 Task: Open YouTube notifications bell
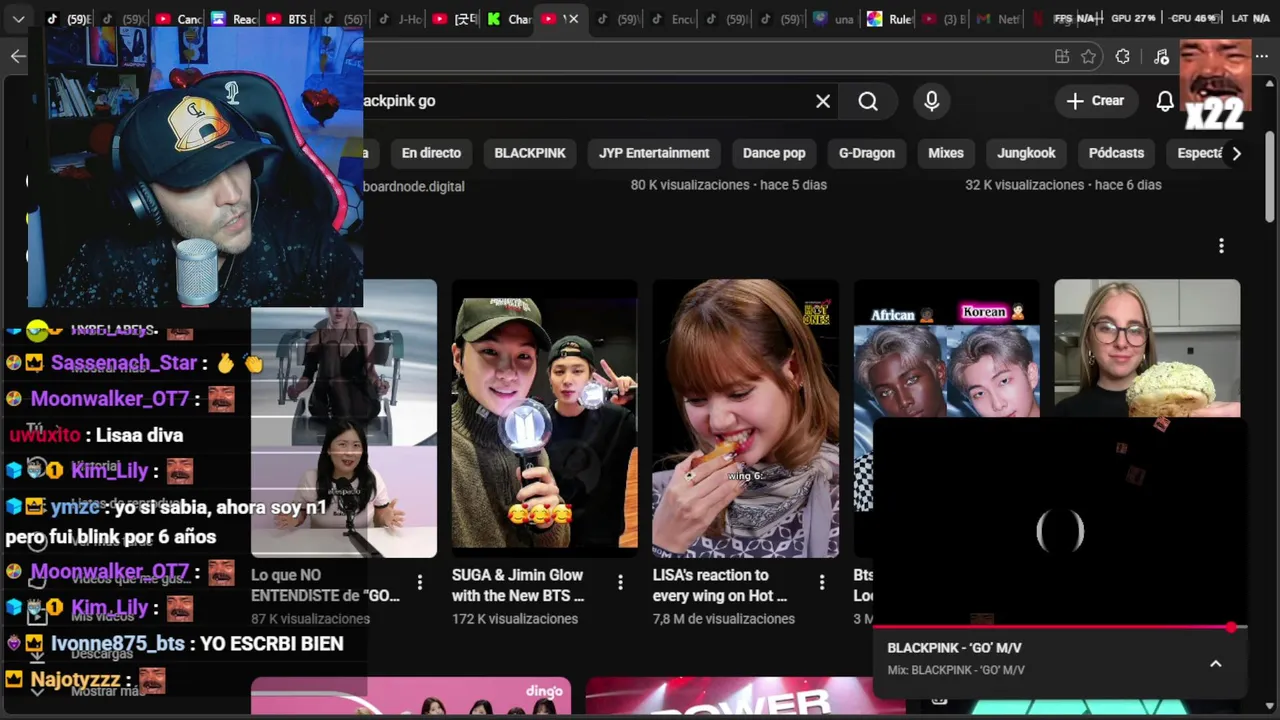(x=1165, y=101)
